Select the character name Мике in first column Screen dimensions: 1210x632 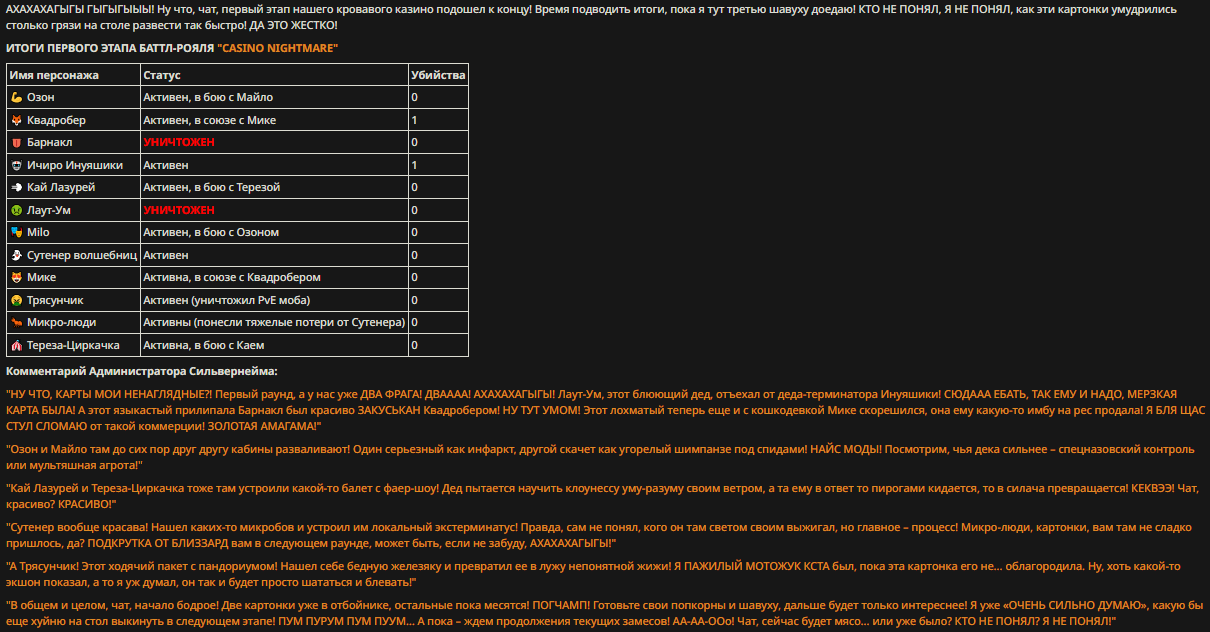coord(41,277)
